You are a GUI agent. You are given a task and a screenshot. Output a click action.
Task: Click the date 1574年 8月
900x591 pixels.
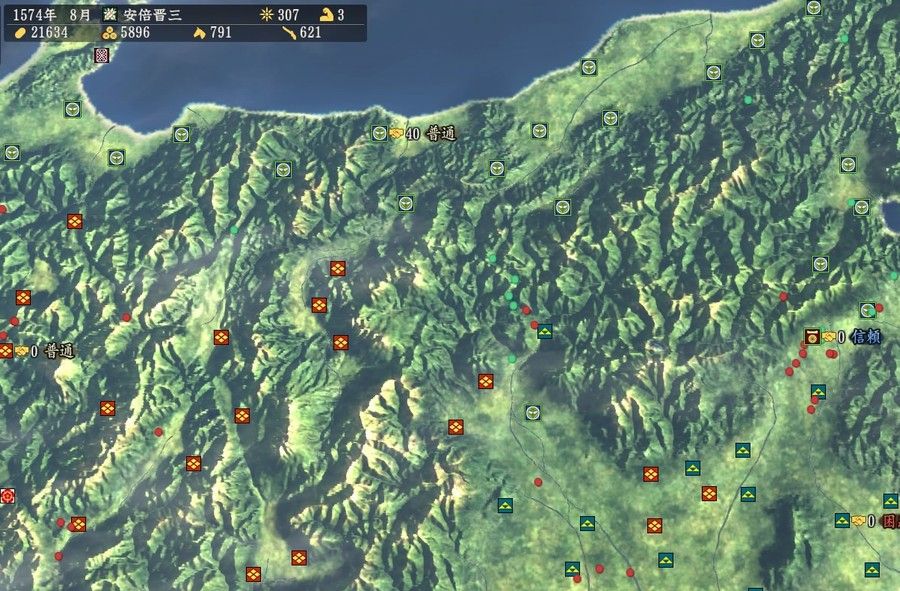click(x=52, y=15)
